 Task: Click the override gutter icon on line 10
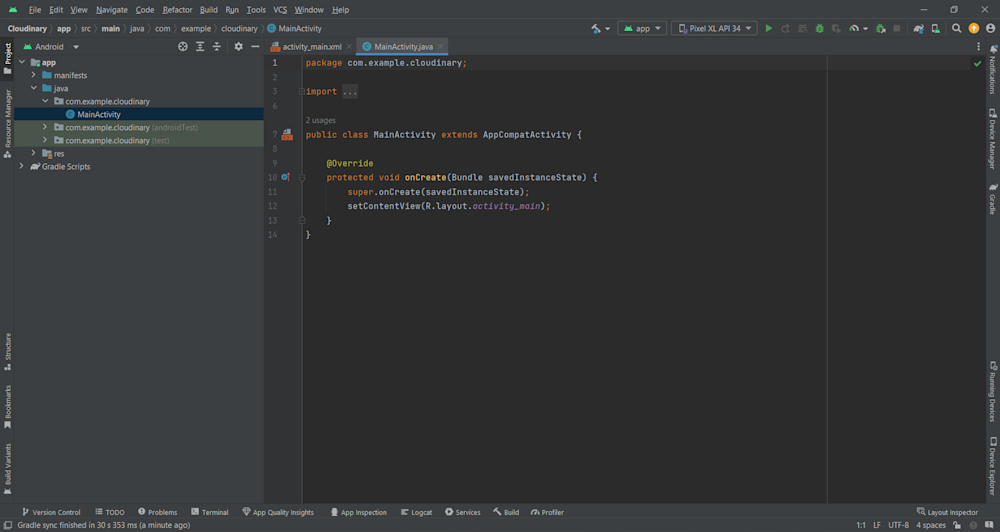click(286, 177)
